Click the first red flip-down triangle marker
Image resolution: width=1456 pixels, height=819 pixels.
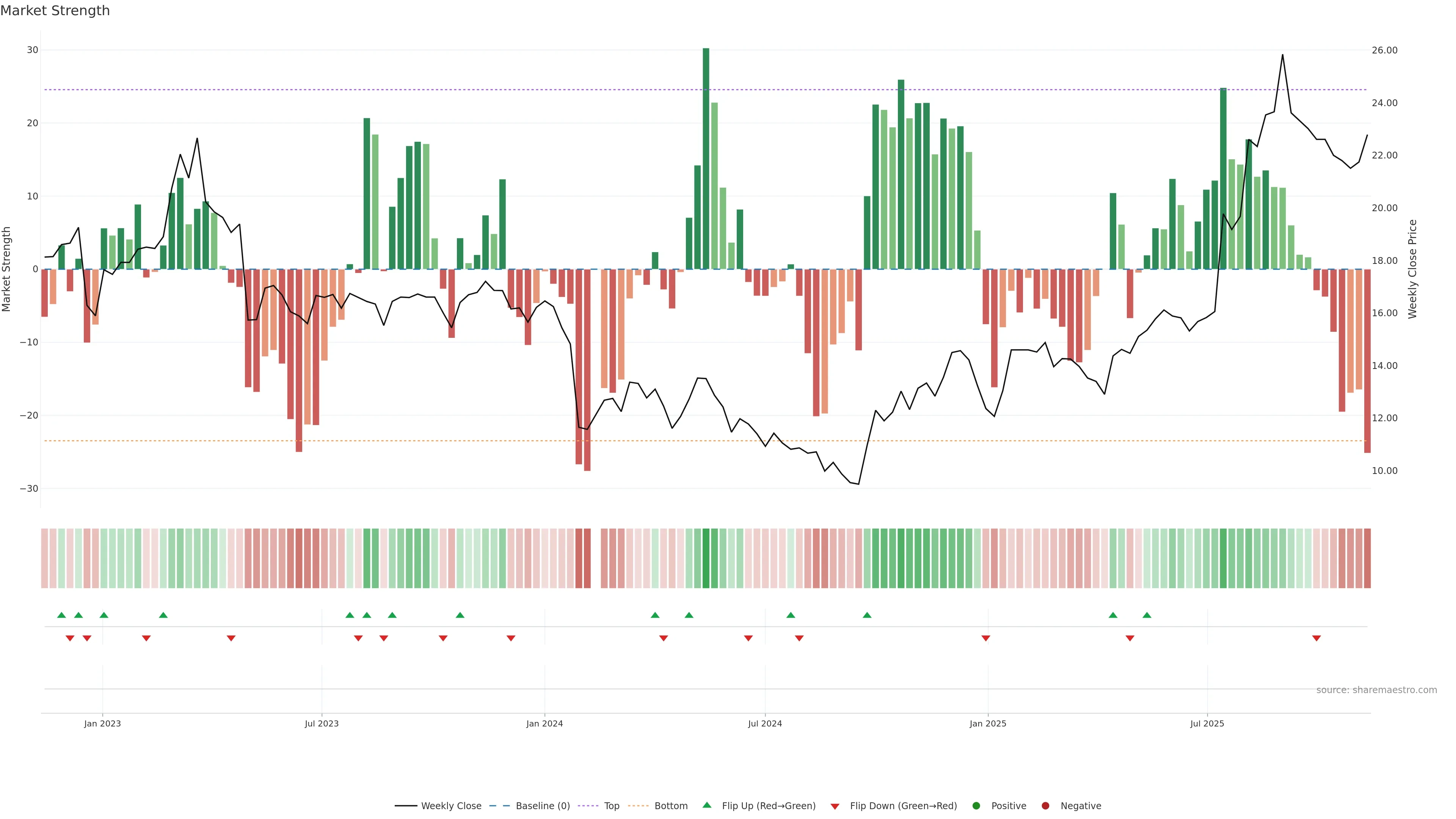70,638
